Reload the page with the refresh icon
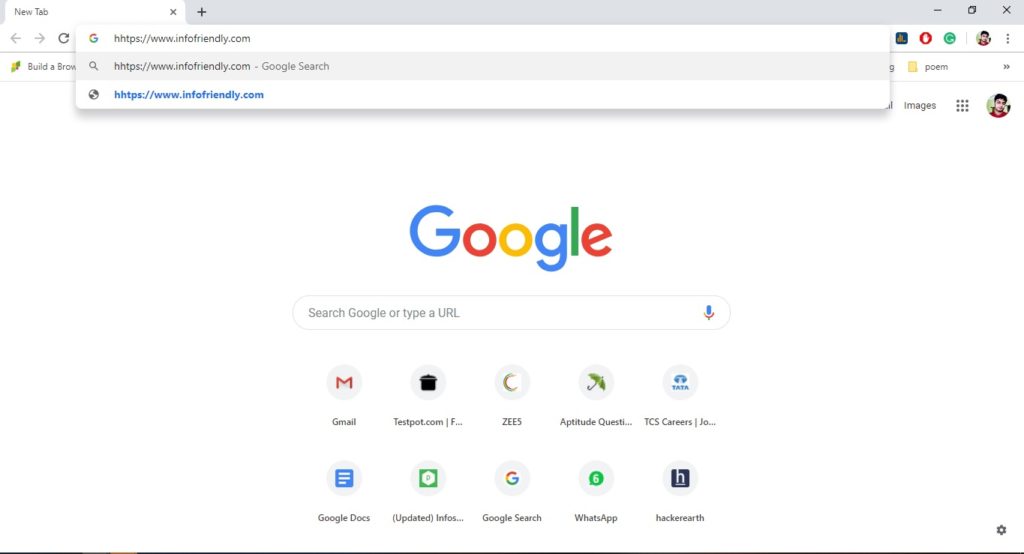 pos(63,39)
